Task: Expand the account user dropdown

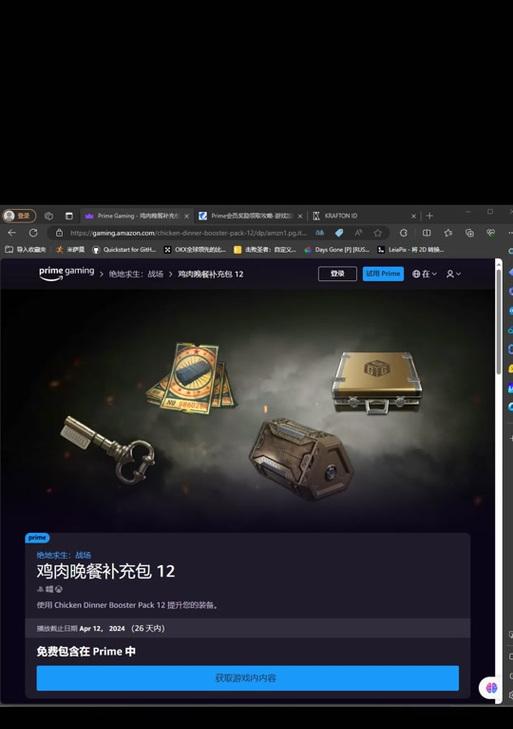Action: 453,274
